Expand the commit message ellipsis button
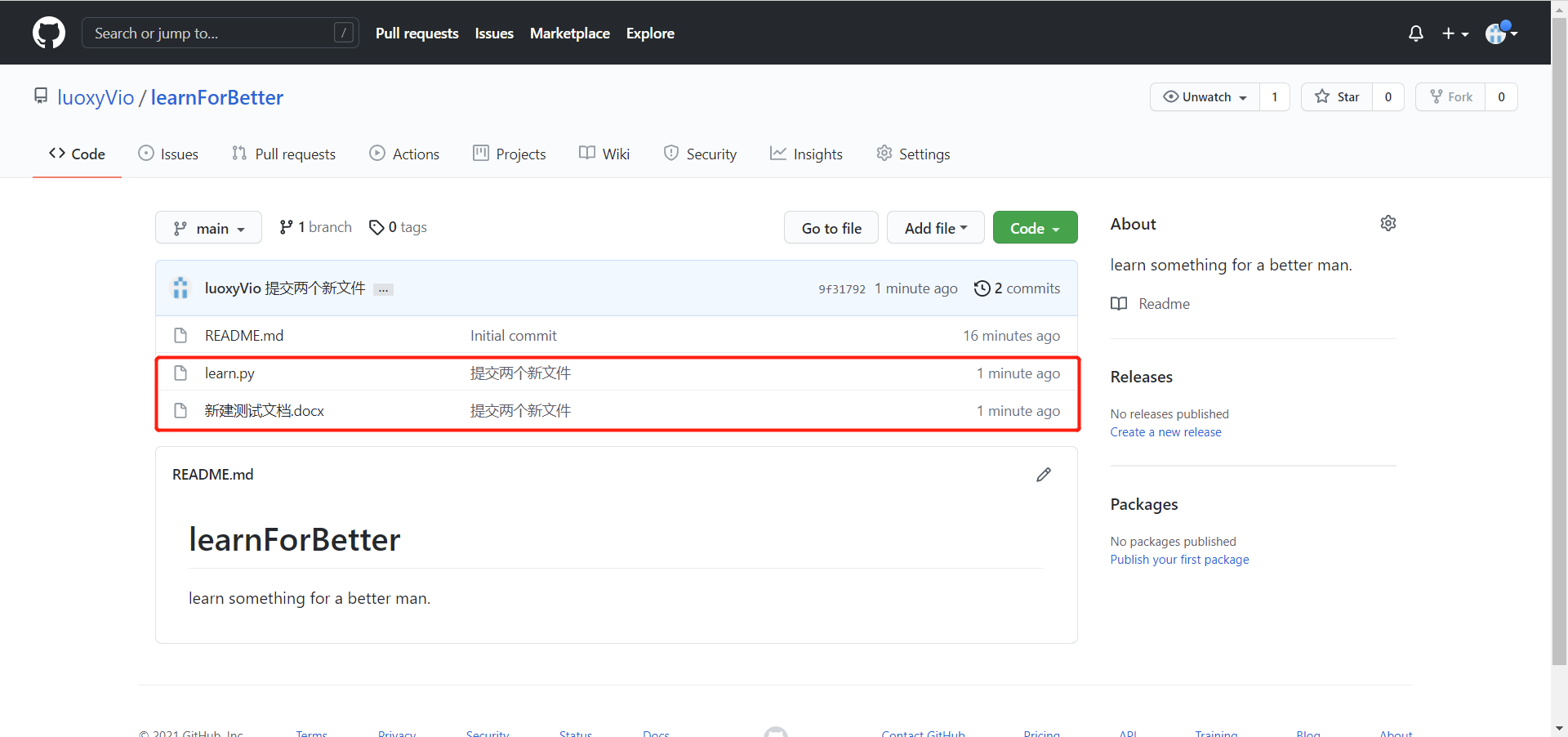Screen dimensions: 1568x737 click(383, 289)
